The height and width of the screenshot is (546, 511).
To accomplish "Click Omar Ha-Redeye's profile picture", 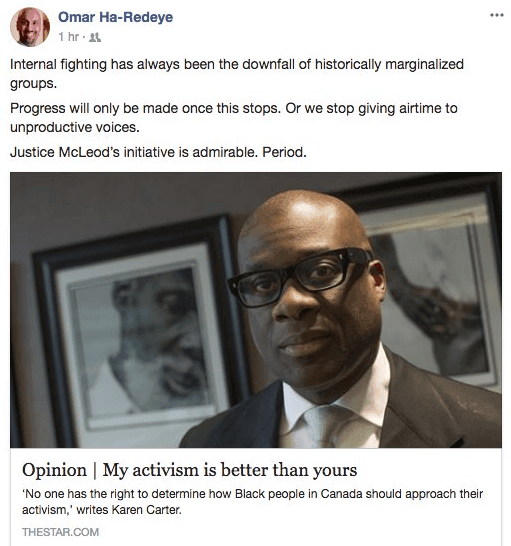I will (x=30, y=27).
